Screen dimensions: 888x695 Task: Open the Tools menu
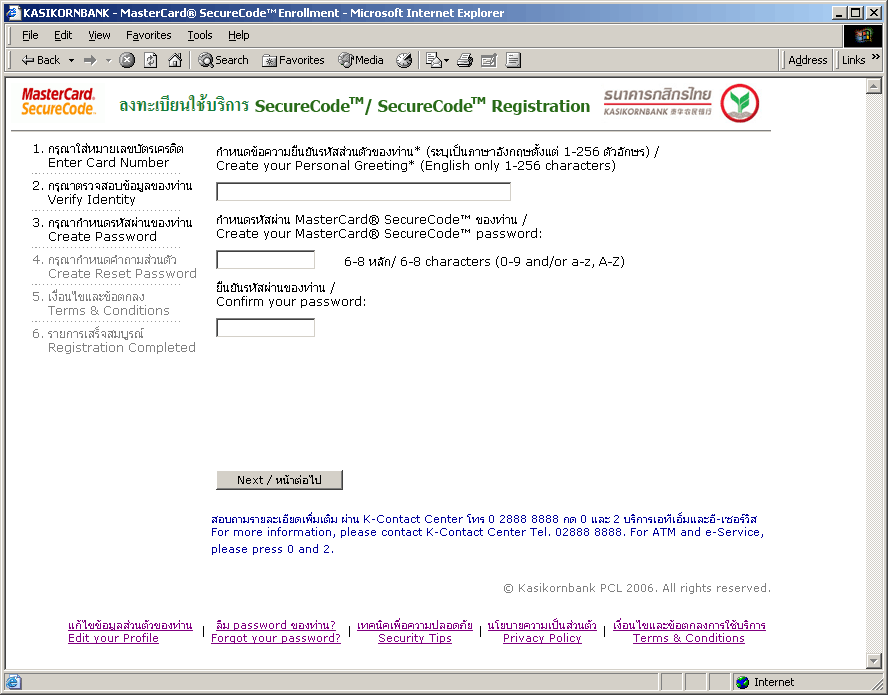point(200,35)
